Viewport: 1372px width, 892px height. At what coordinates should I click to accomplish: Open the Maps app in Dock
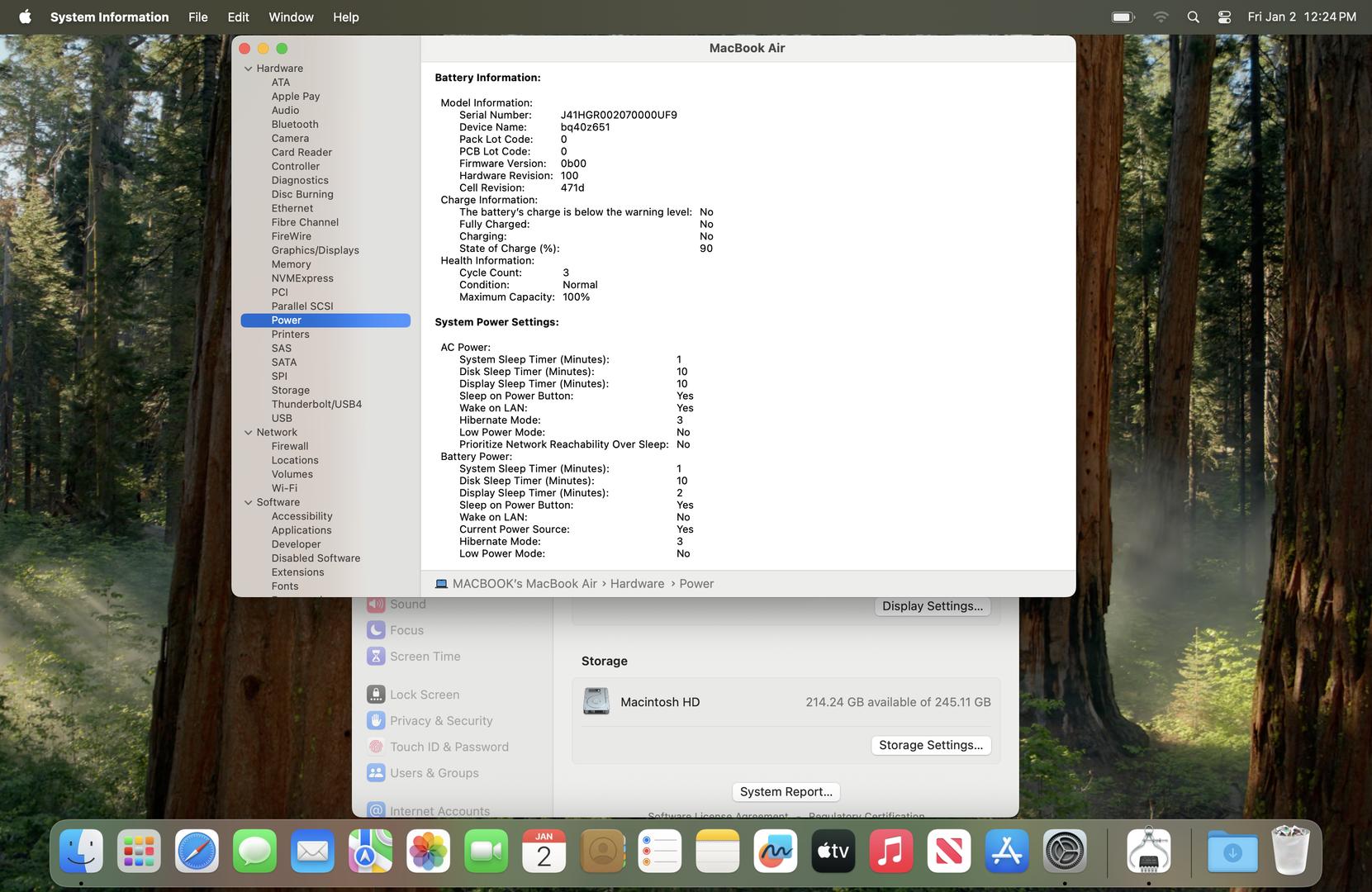[x=370, y=852]
